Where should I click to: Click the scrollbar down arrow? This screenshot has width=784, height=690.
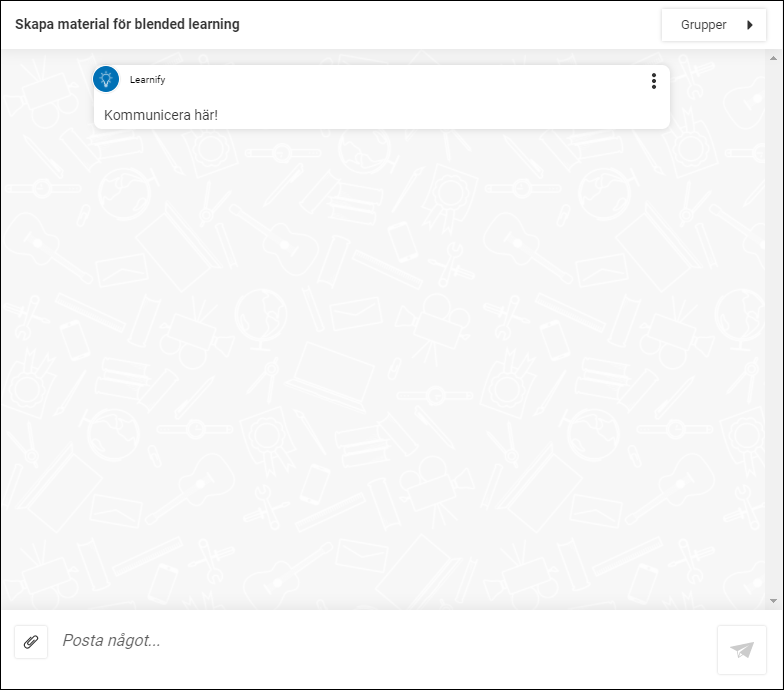click(774, 601)
